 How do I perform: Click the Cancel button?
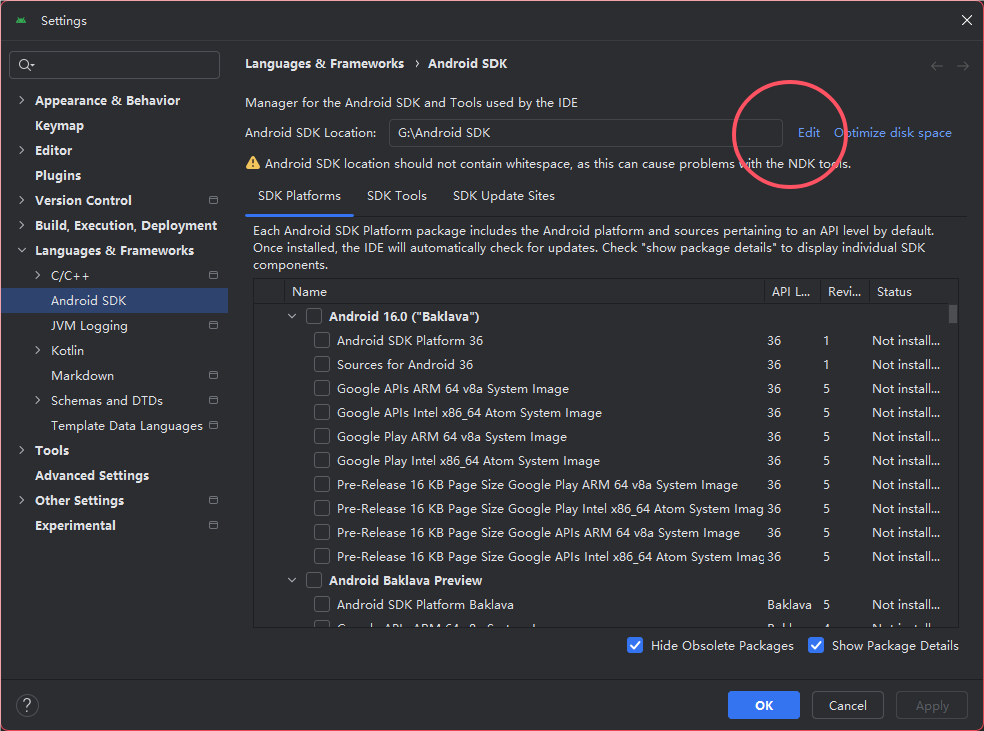tap(848, 705)
